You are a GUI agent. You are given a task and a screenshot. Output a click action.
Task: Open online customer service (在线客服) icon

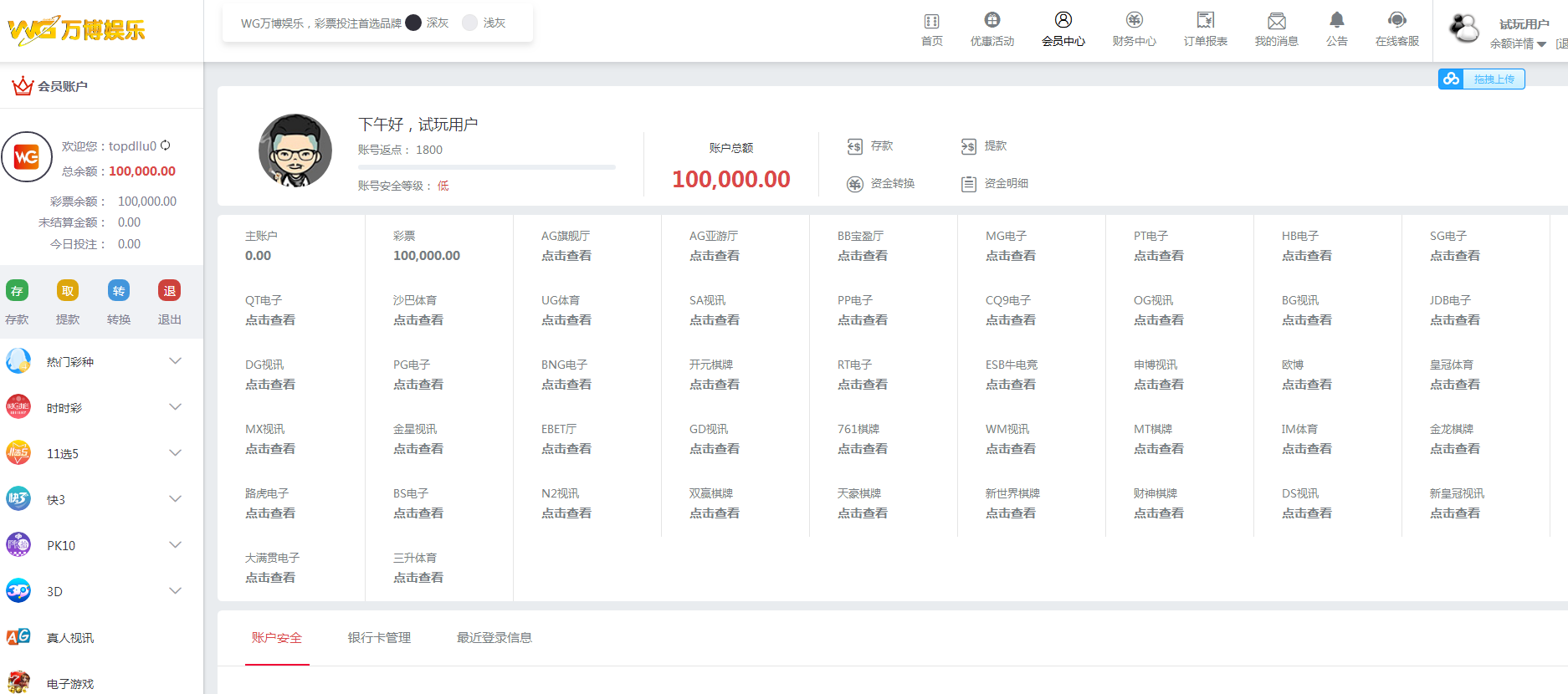[1396, 21]
